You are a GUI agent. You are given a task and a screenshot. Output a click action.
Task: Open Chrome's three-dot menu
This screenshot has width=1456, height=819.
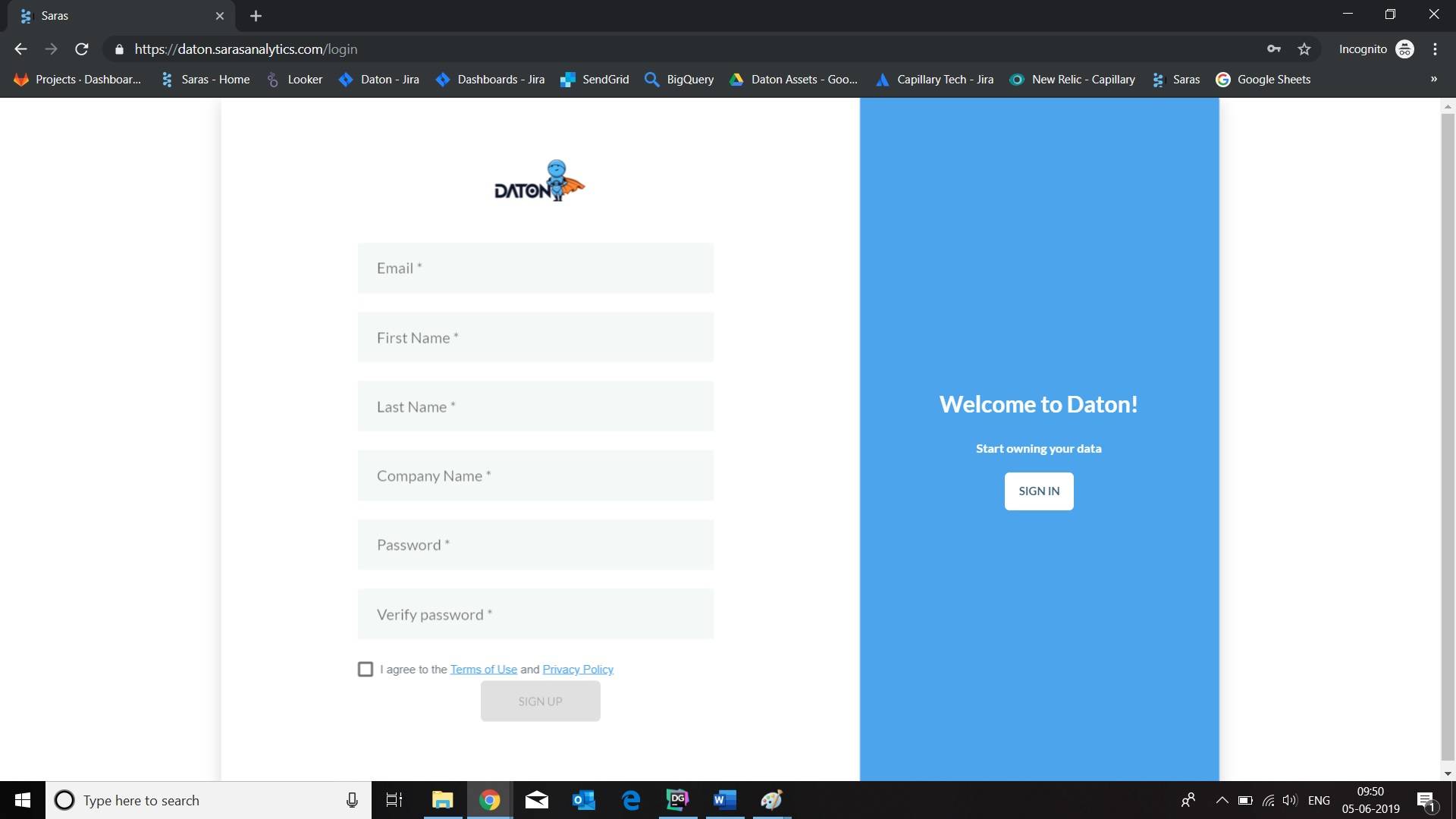pos(1436,49)
